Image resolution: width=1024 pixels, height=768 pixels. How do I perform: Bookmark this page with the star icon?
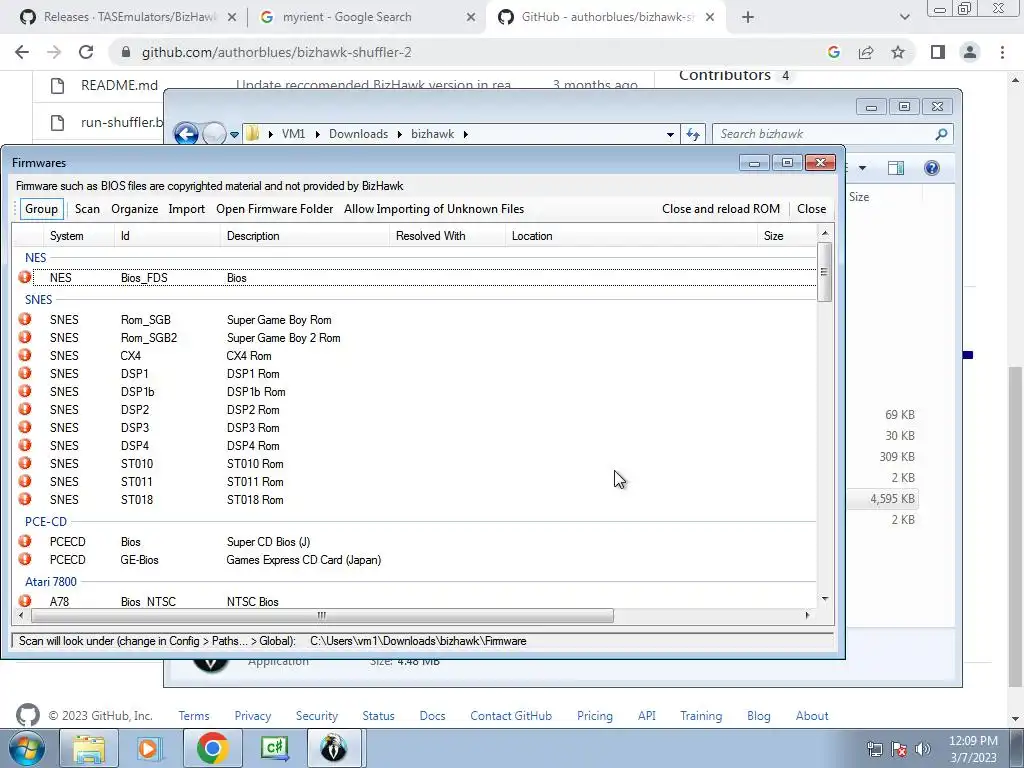point(898,52)
